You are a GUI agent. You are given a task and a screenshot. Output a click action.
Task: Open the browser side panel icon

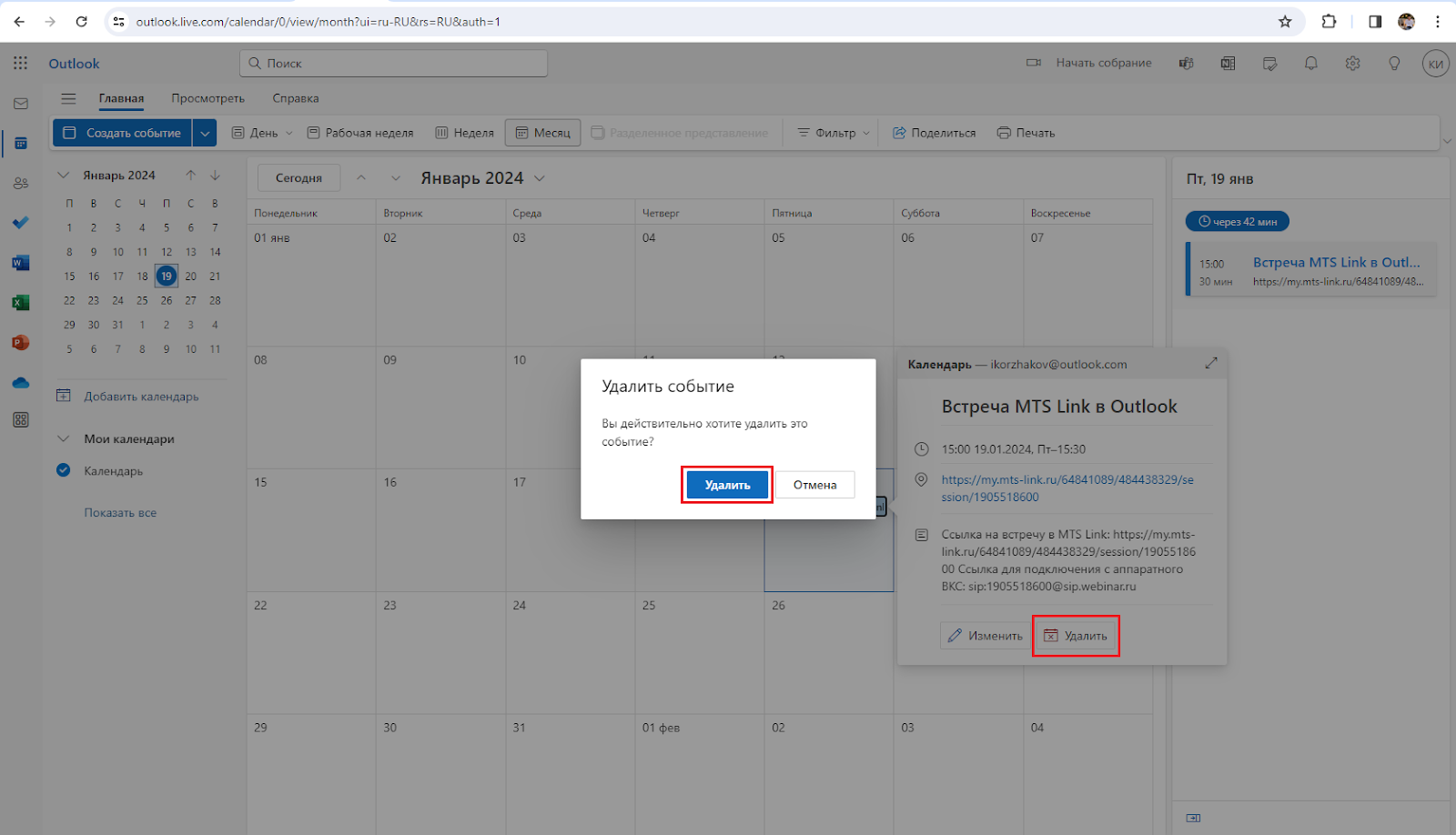[1375, 22]
